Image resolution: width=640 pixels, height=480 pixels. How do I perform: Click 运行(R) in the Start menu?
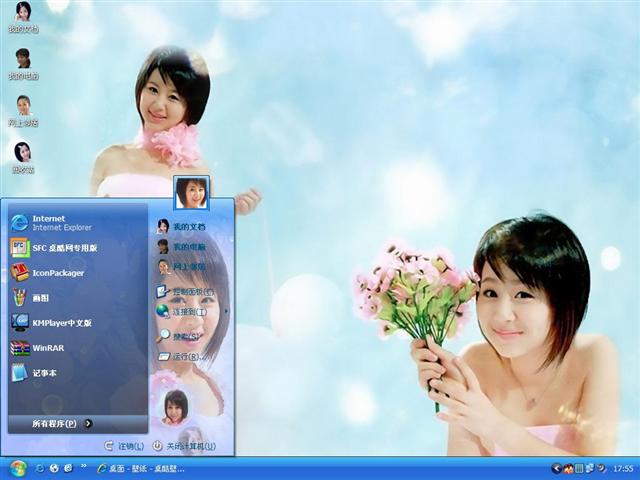tap(186, 357)
